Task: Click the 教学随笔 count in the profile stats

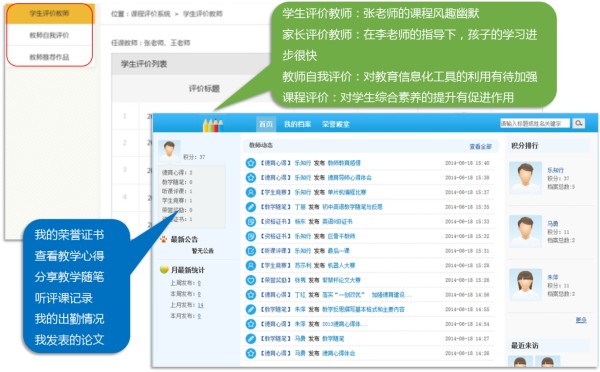Action: tap(190, 182)
